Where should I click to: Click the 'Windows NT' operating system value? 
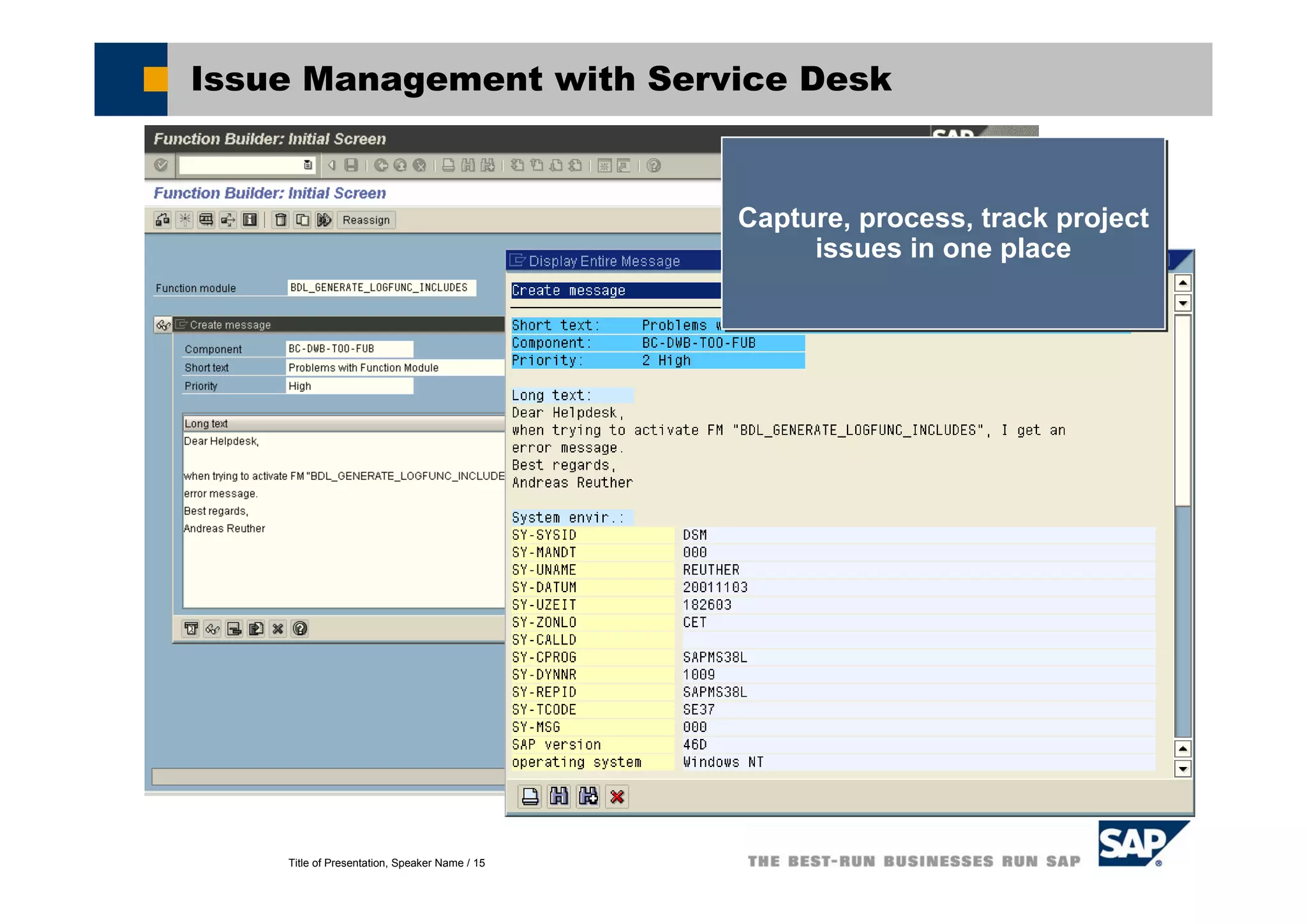723,762
